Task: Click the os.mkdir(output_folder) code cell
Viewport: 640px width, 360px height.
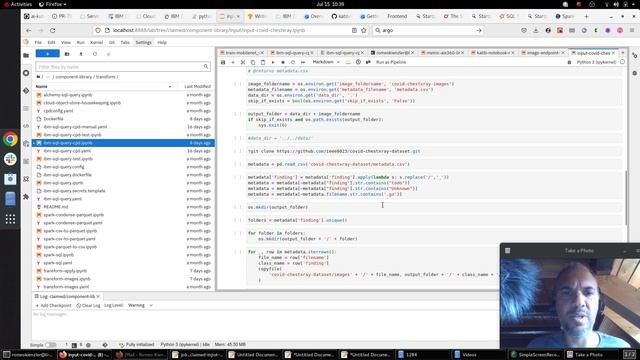Action: click(x=434, y=207)
